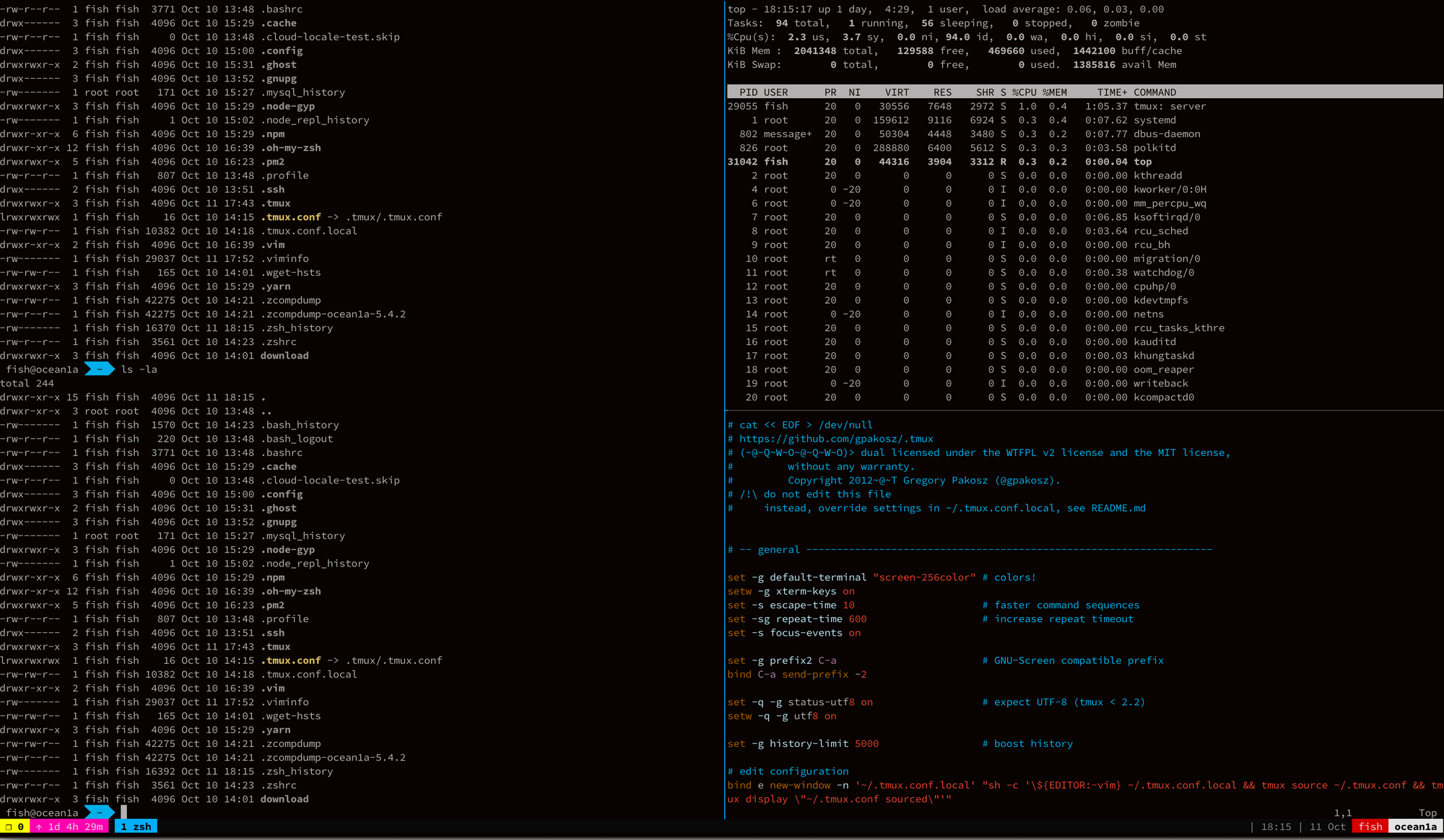Click the red 'fish' username badge in status bar
This screenshot has width=1444, height=840.
click(x=1370, y=826)
